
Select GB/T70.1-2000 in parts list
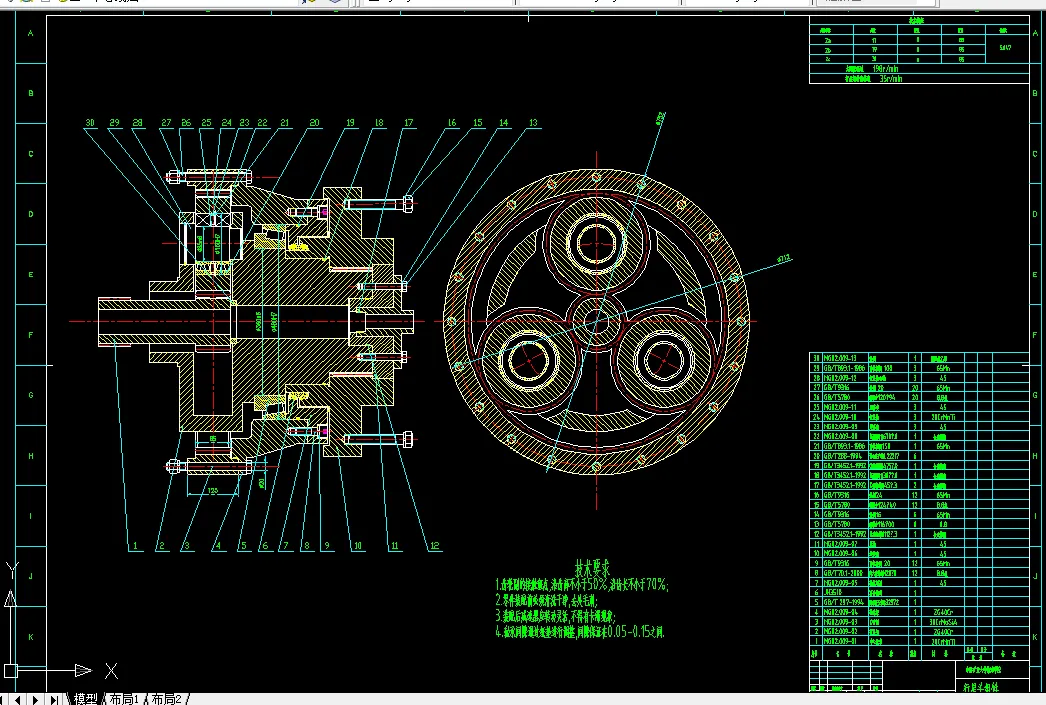coord(843,573)
